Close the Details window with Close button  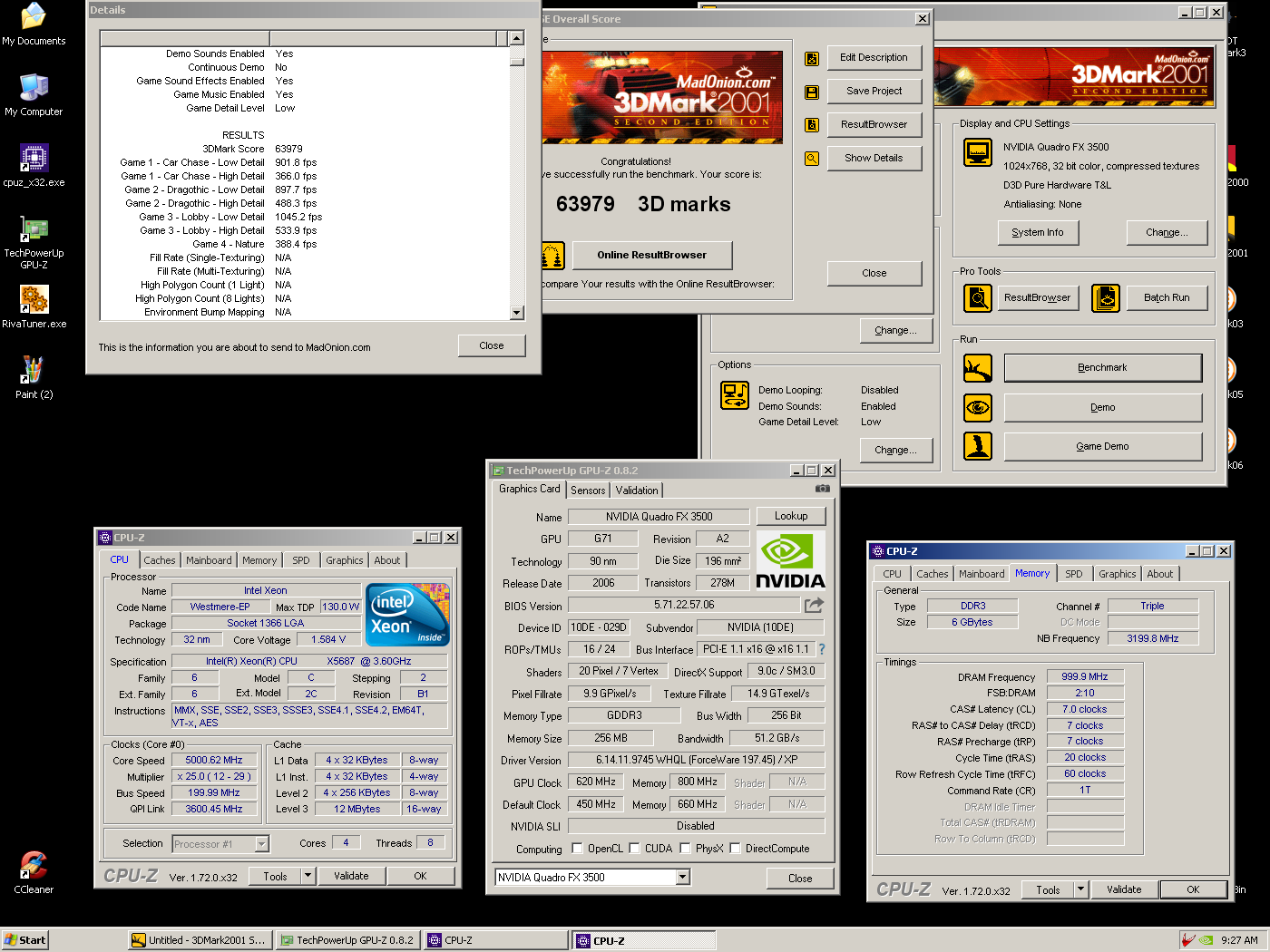click(491, 345)
